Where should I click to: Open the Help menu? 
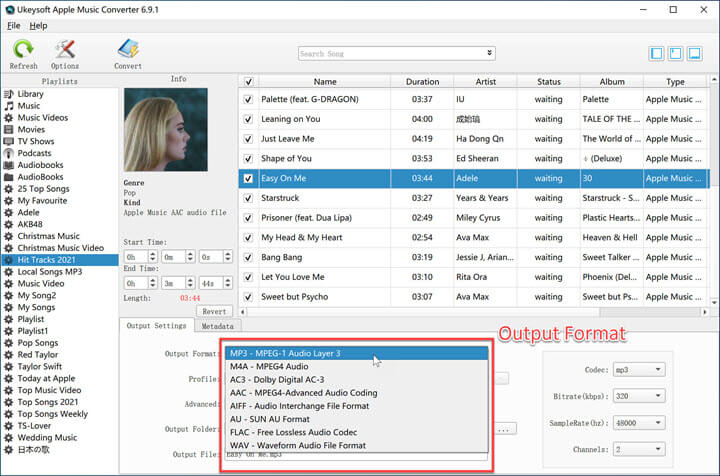click(38, 25)
